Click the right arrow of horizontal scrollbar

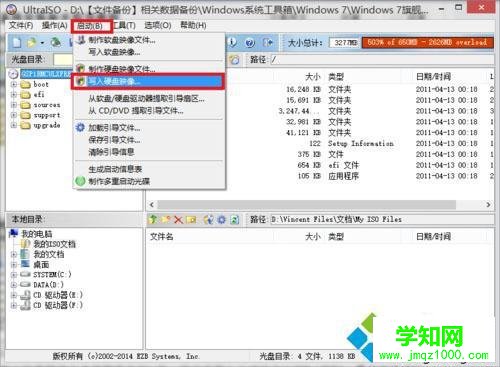pyautogui.click(x=488, y=204)
